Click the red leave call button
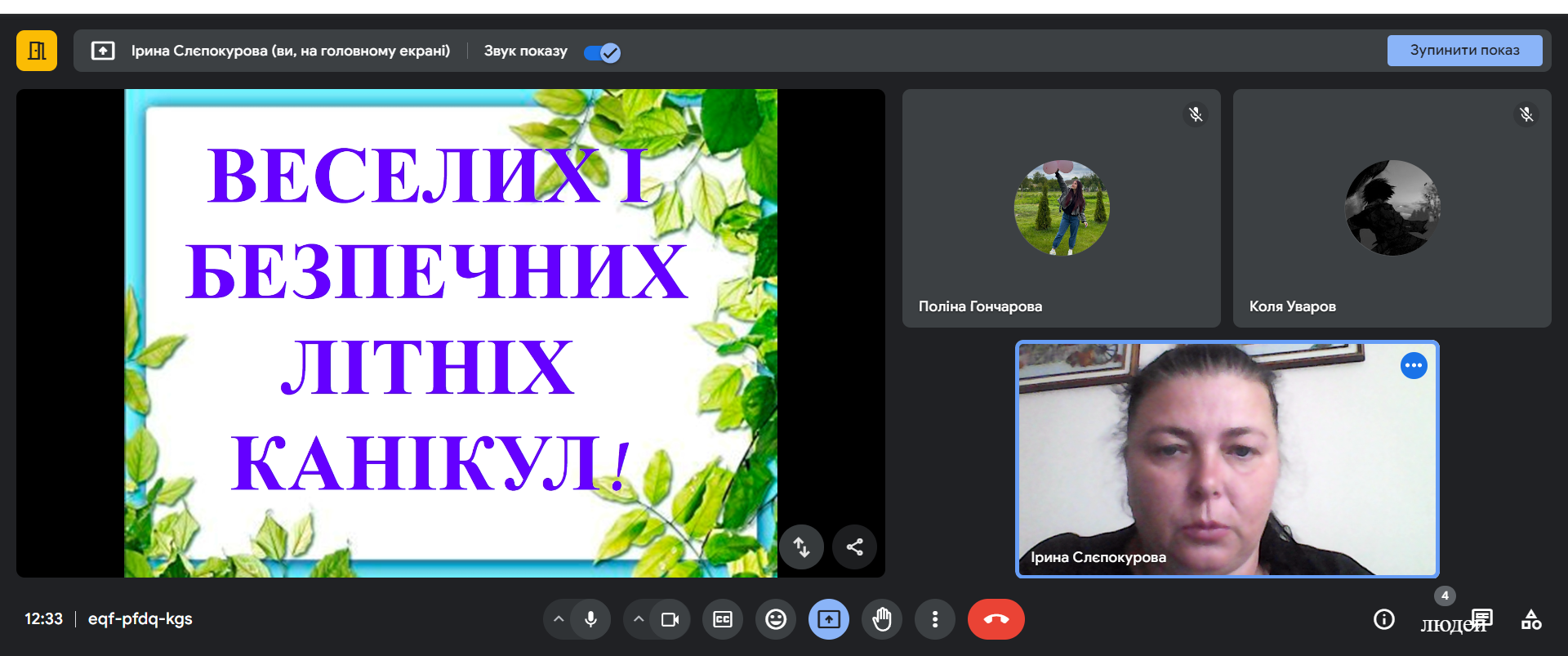Viewport: 1568px width, 656px height. click(x=996, y=619)
